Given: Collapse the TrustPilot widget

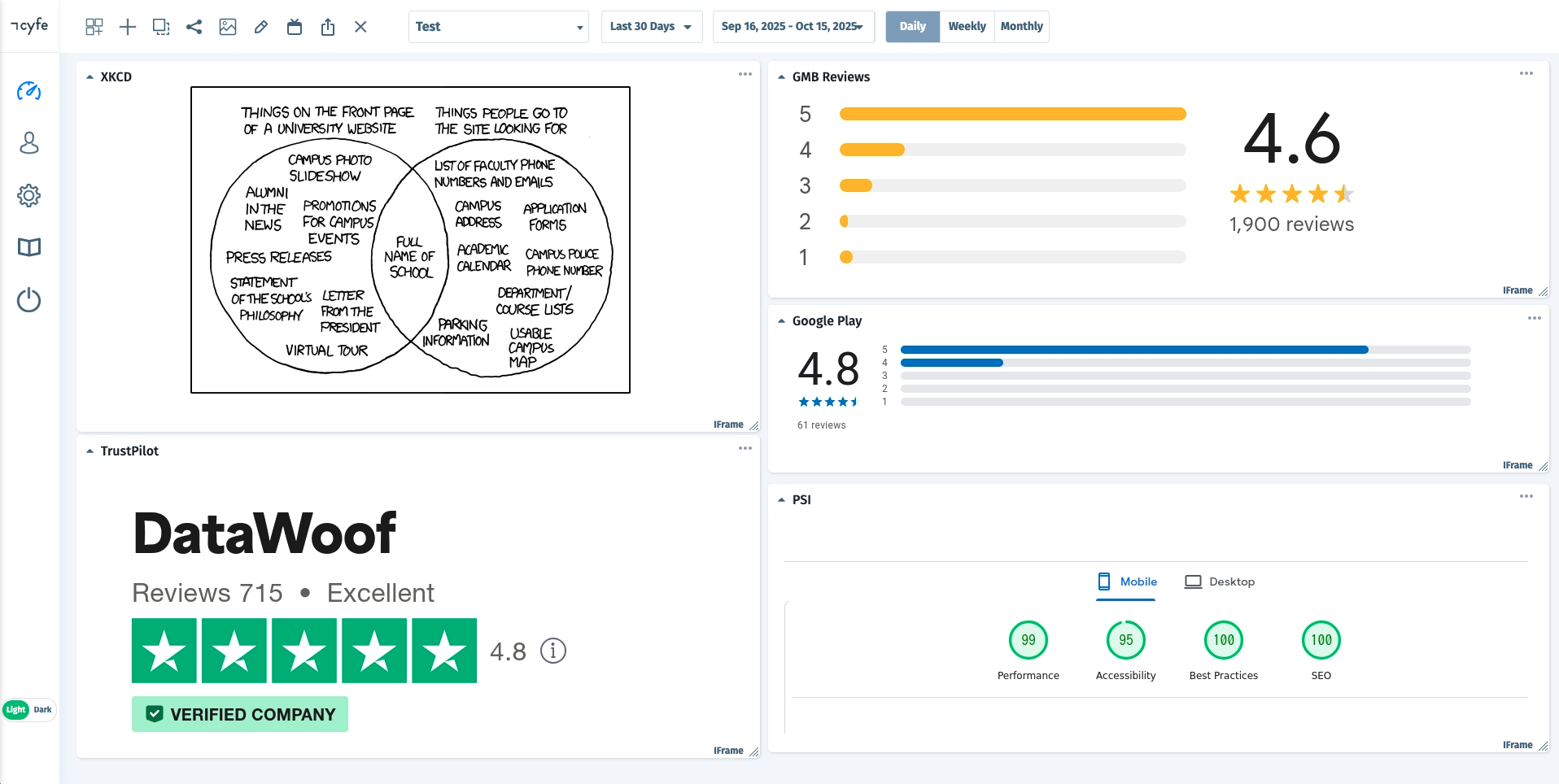Looking at the screenshot, I should click(90, 451).
